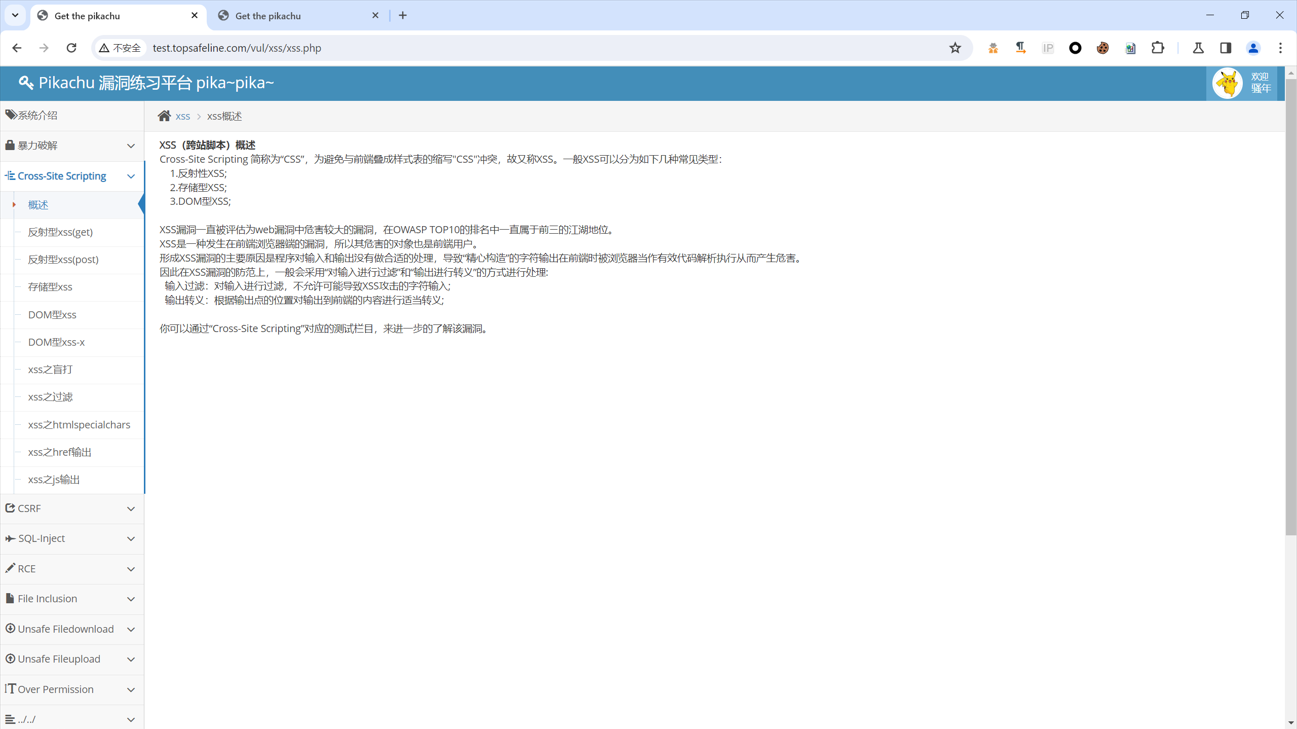Reload the page with refresh icon
Screen dimensions: 1297x729
[x=71, y=48]
